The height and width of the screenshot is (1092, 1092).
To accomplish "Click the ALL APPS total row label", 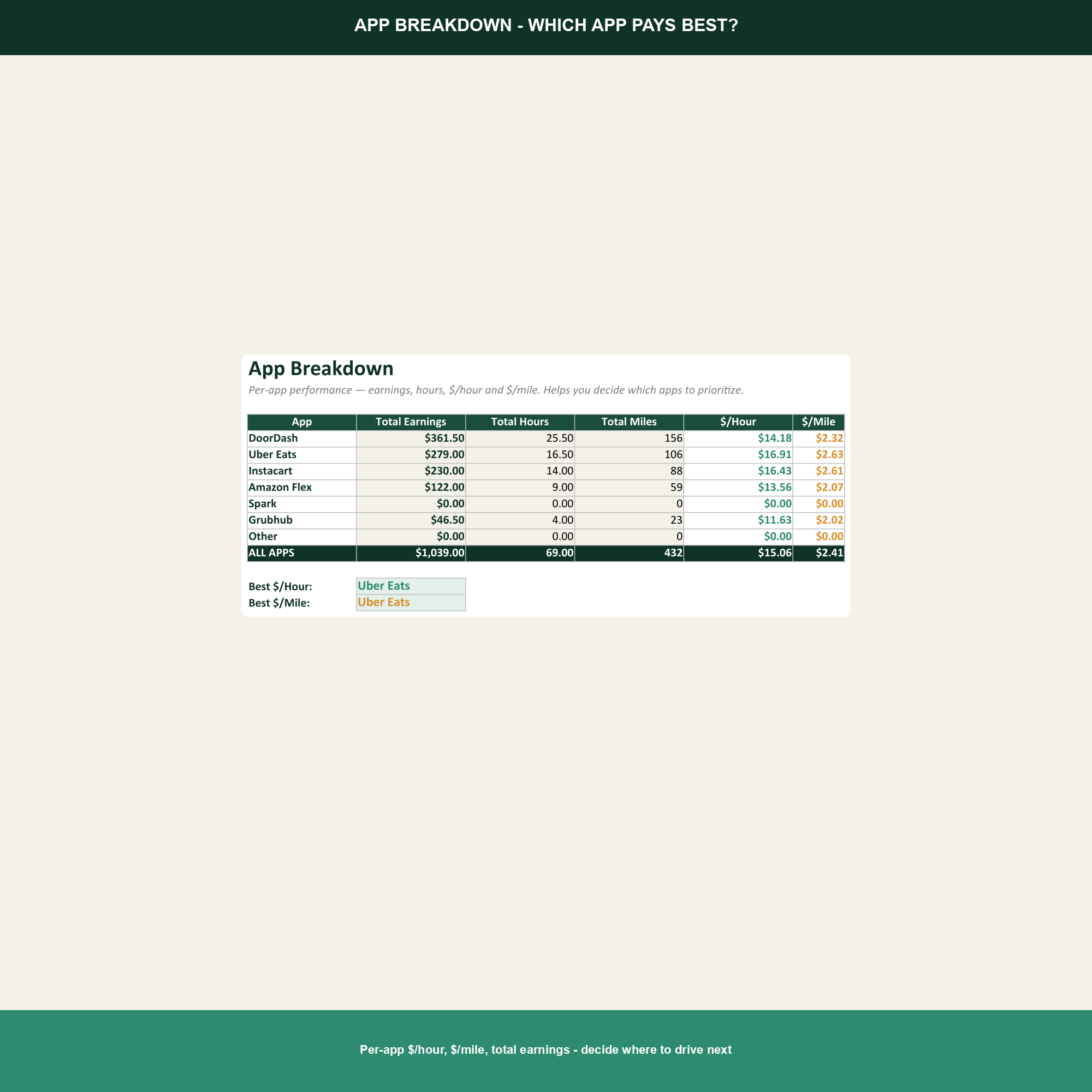I will 302,553.
